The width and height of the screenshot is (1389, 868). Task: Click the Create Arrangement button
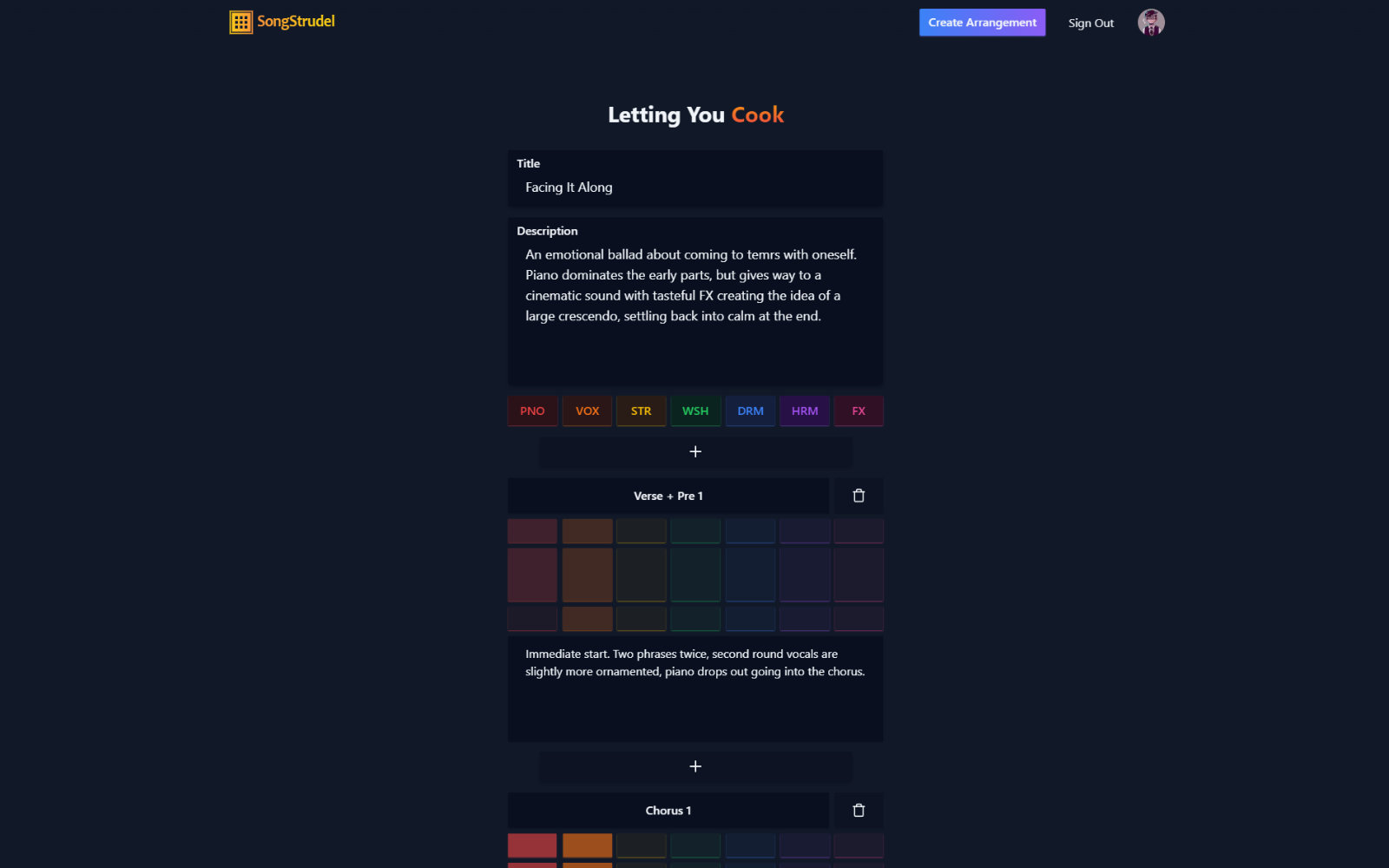[x=982, y=22]
